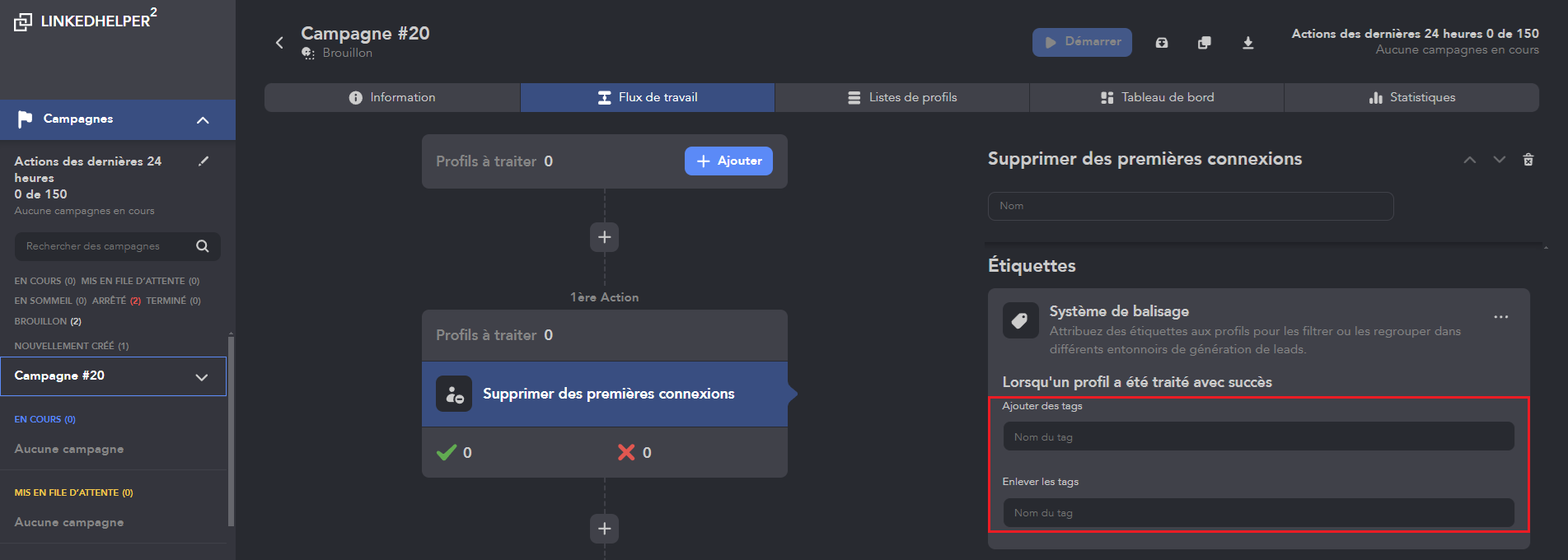The width and height of the screenshot is (1568, 560).
Task: Click the archive campaign icon
Action: point(1162,43)
